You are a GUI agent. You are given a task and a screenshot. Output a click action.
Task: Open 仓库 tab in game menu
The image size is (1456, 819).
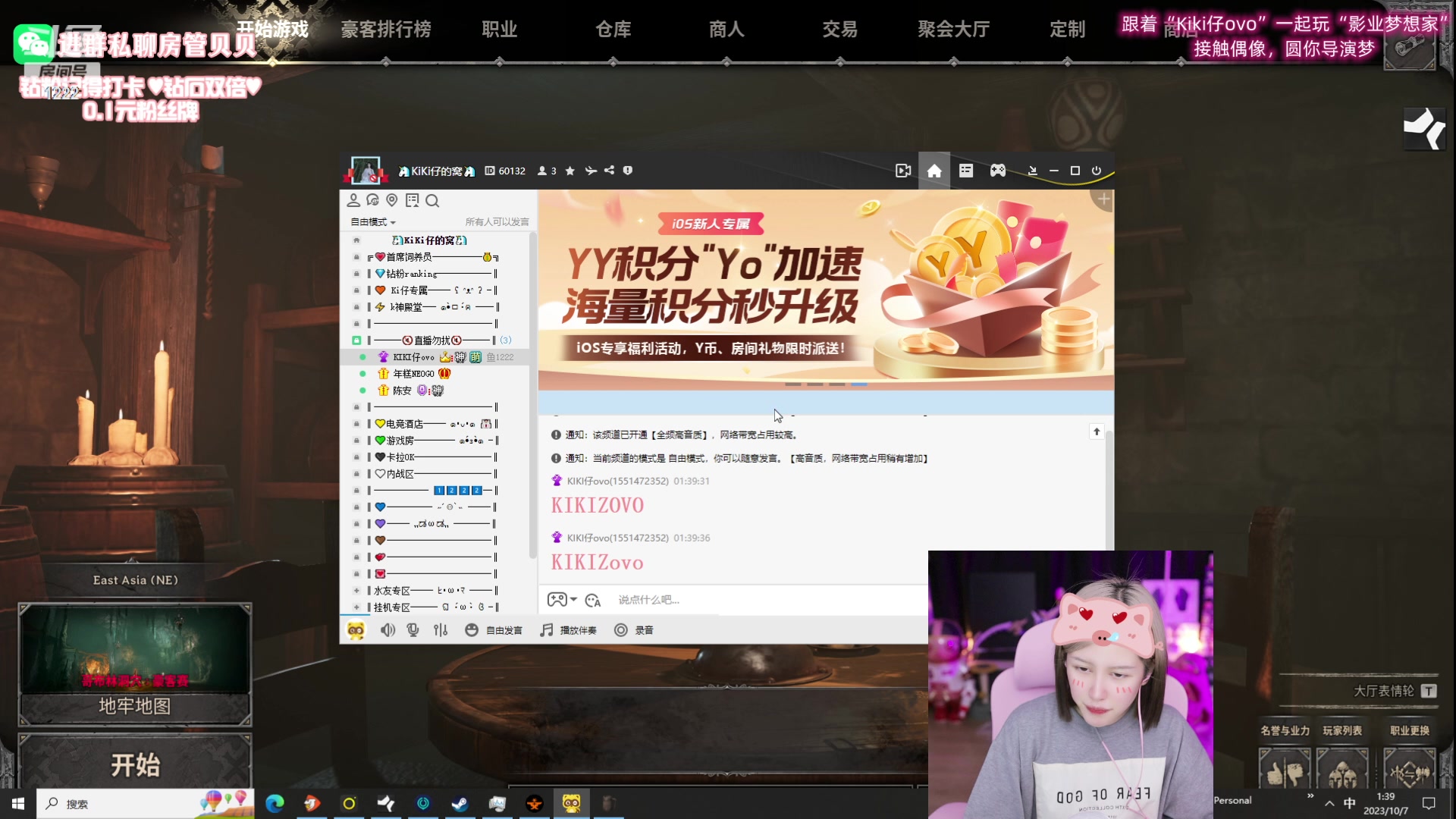tap(613, 30)
